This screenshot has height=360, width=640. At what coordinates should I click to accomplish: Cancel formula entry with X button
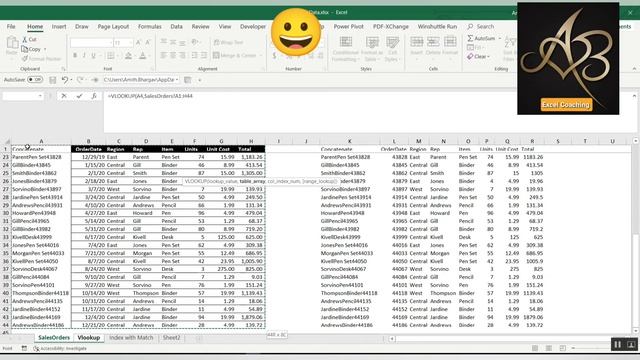[x=64, y=96]
